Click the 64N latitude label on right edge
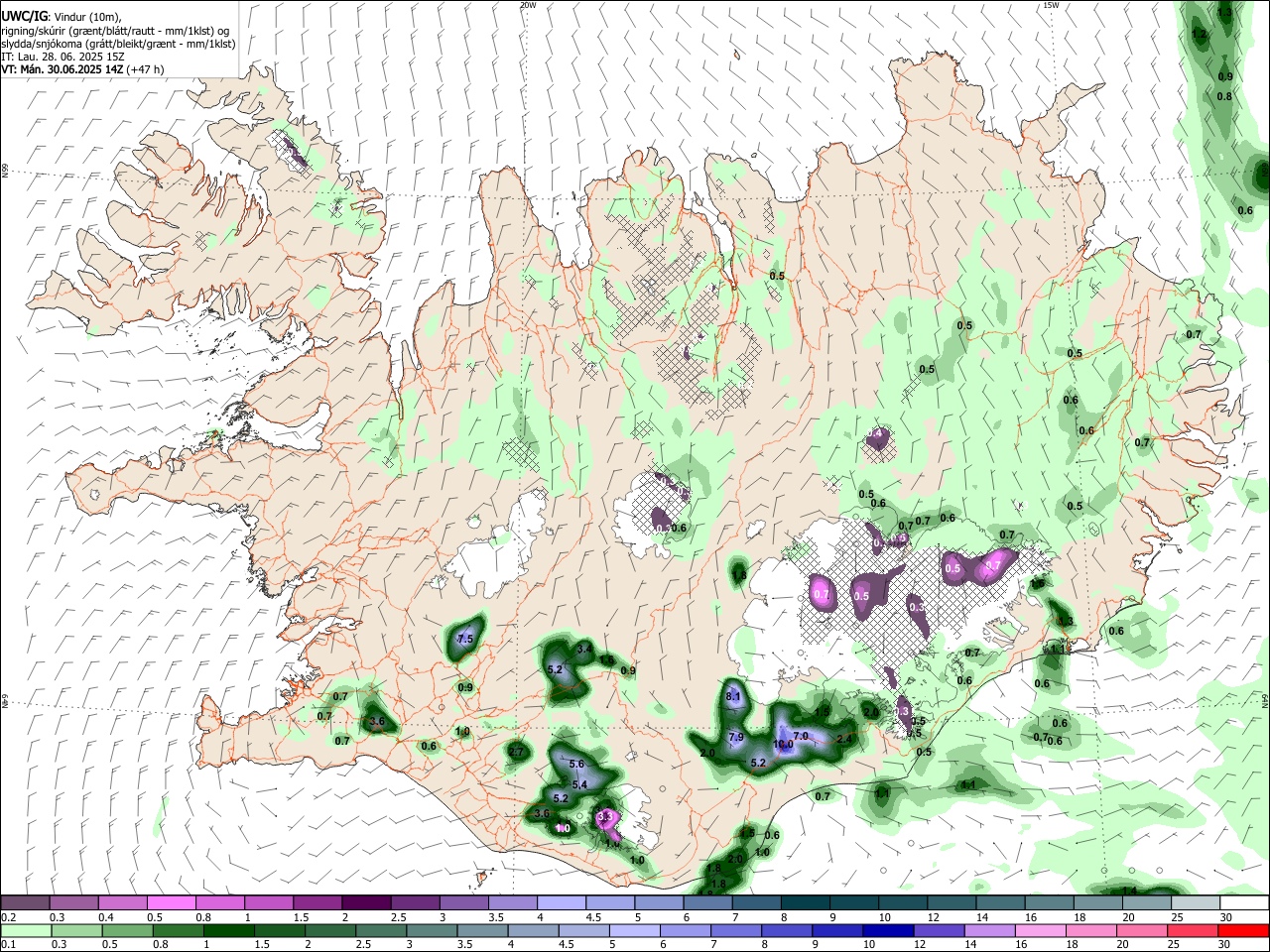This screenshot has width=1270, height=952. click(x=1265, y=699)
